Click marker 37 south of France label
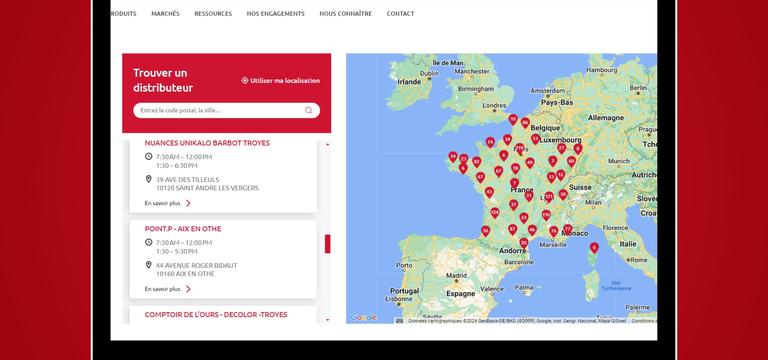The height and width of the screenshot is (360, 768). (513, 204)
